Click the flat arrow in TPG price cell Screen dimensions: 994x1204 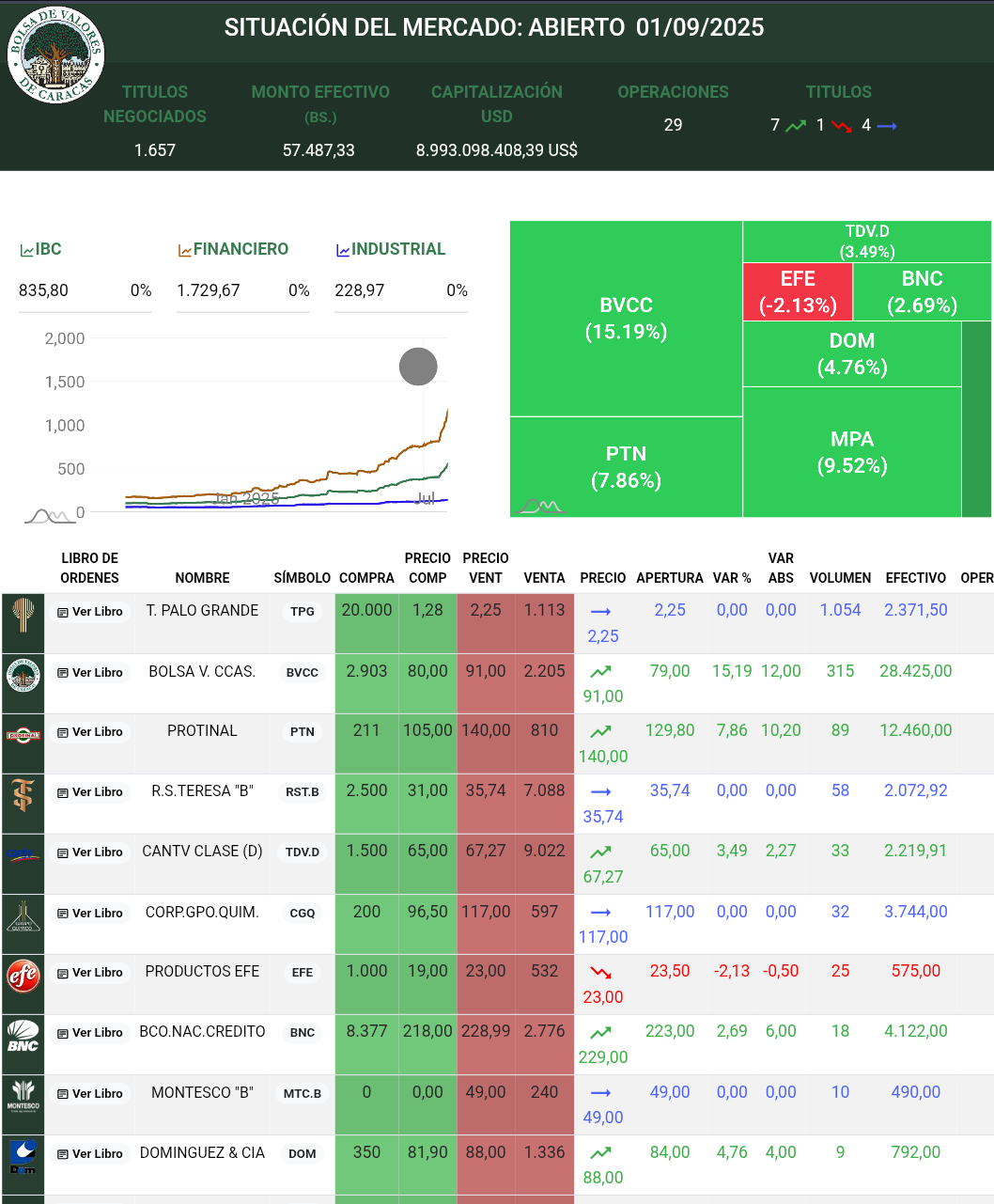[601, 611]
